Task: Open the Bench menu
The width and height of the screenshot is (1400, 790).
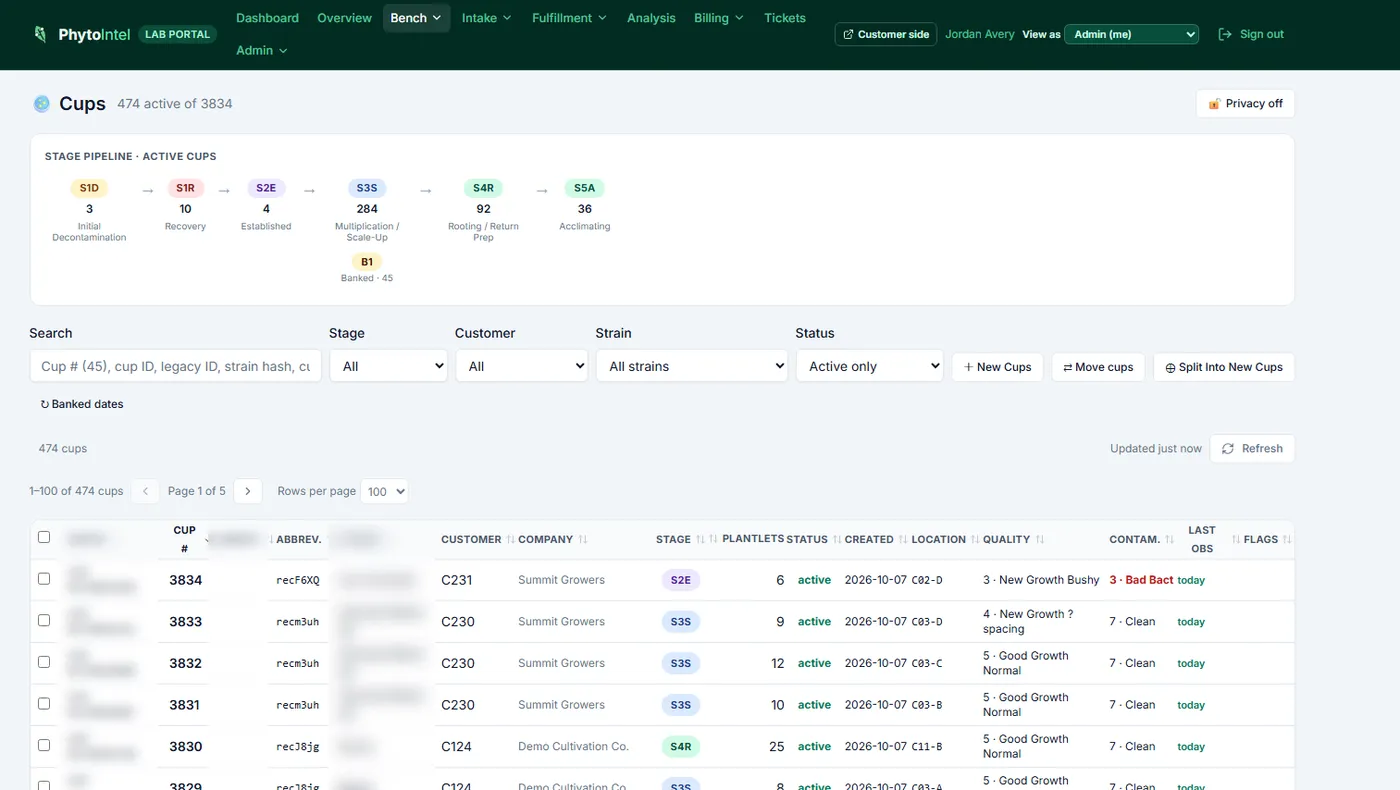Action: point(416,18)
